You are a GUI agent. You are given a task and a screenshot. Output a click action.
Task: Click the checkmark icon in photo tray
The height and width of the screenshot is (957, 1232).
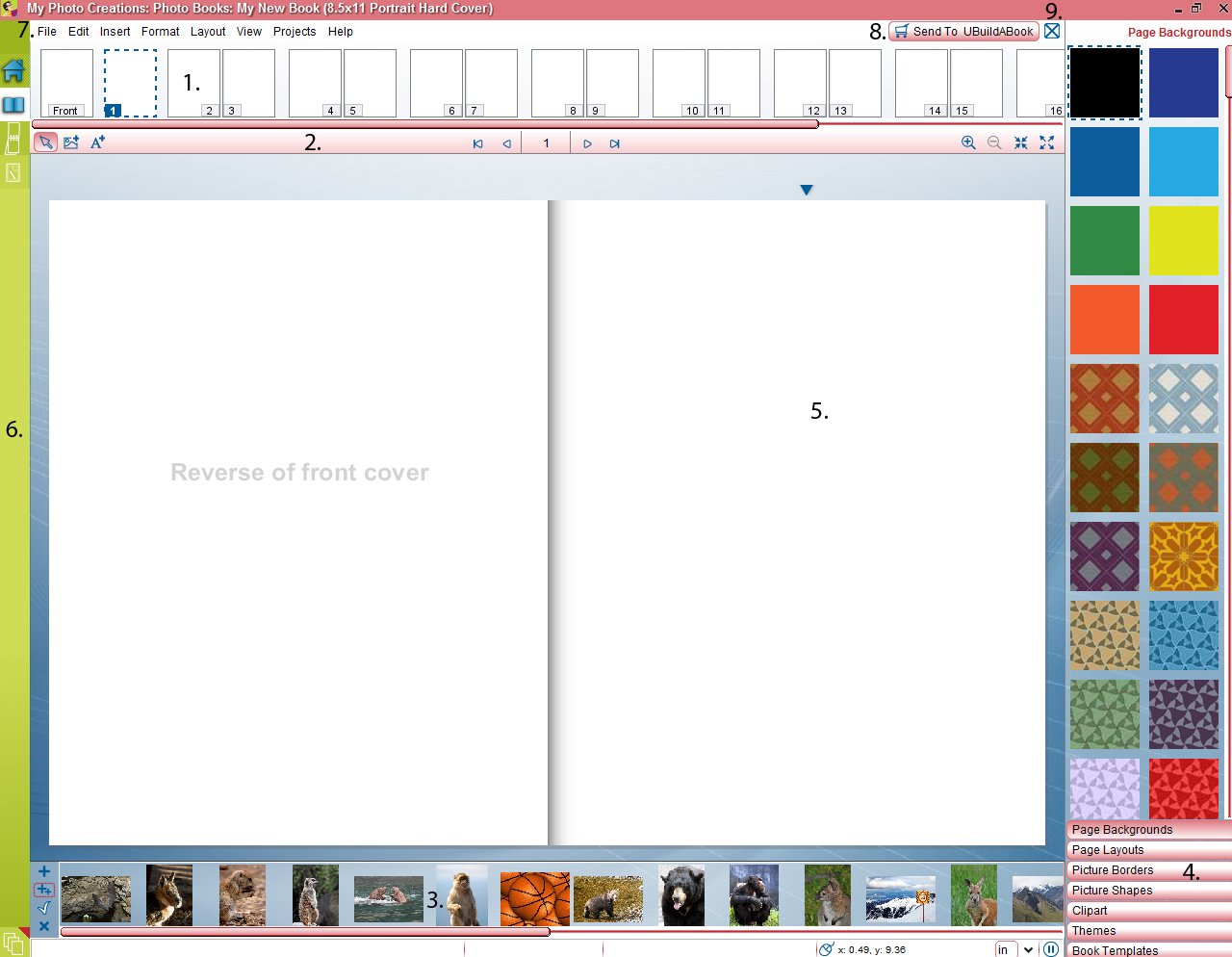click(44, 908)
